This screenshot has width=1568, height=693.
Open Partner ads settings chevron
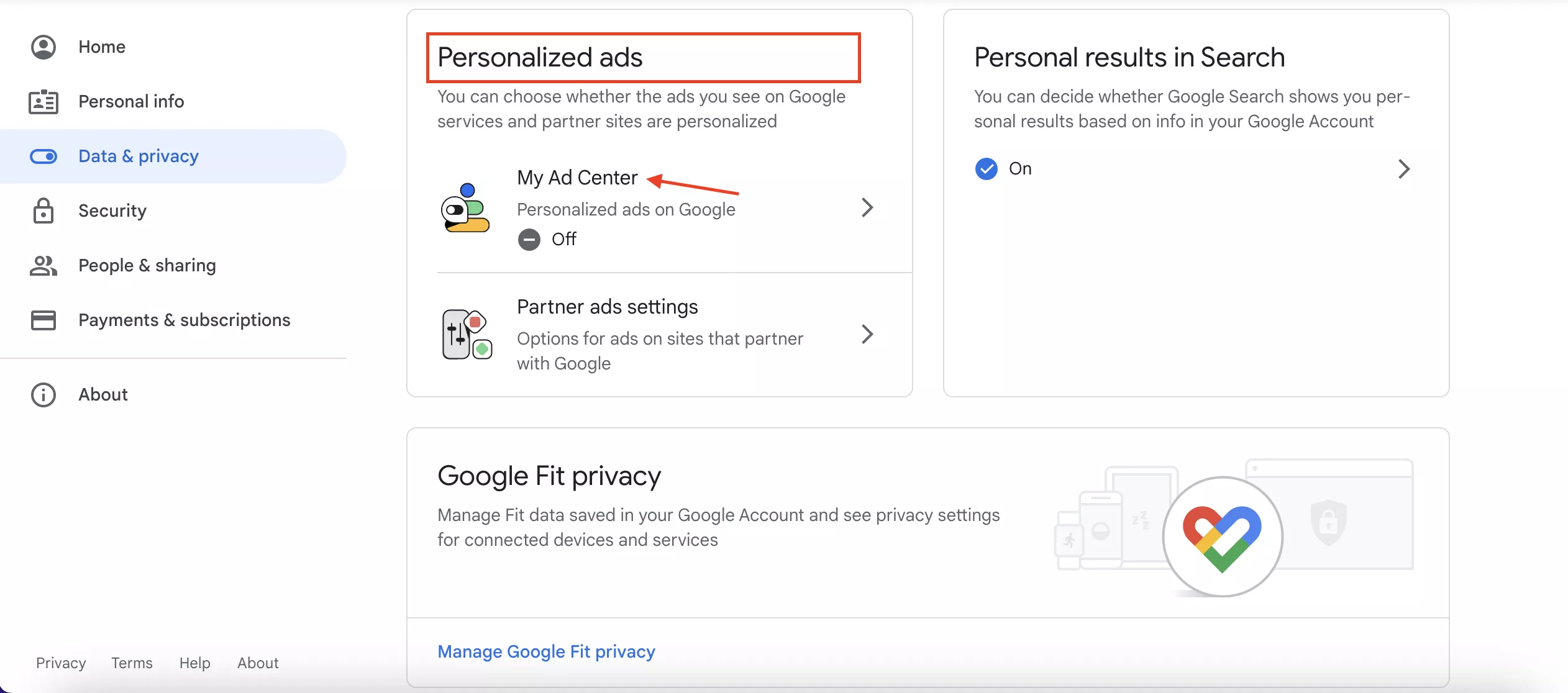tap(867, 334)
